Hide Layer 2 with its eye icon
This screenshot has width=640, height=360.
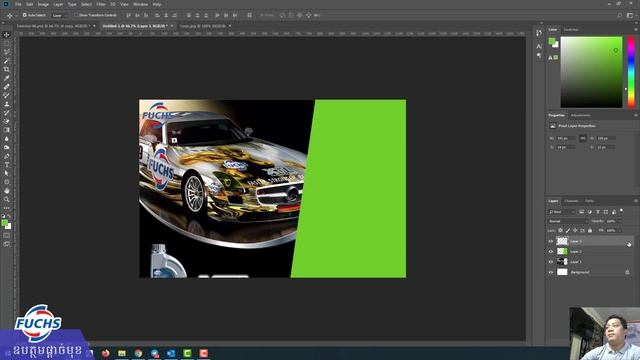551,251
